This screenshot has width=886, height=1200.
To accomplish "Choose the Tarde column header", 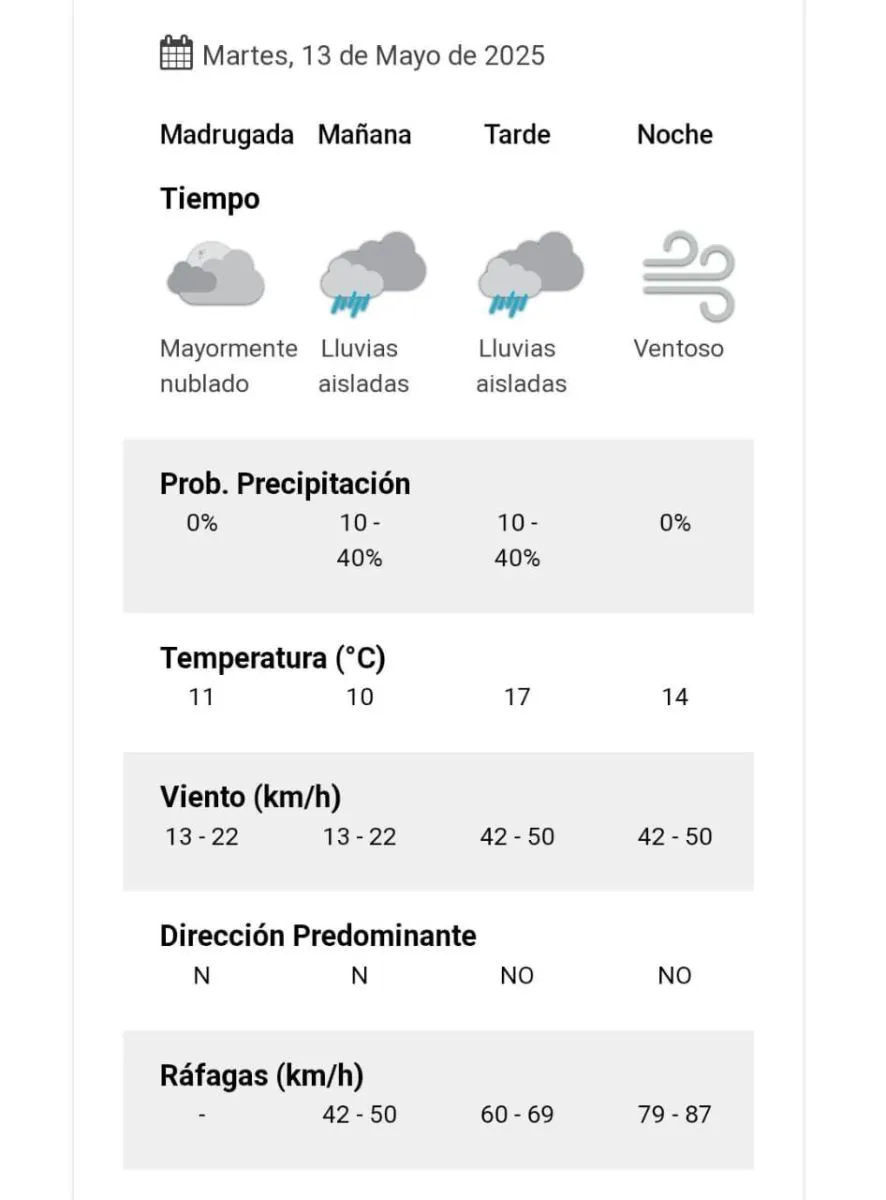I will pyautogui.click(x=517, y=135).
